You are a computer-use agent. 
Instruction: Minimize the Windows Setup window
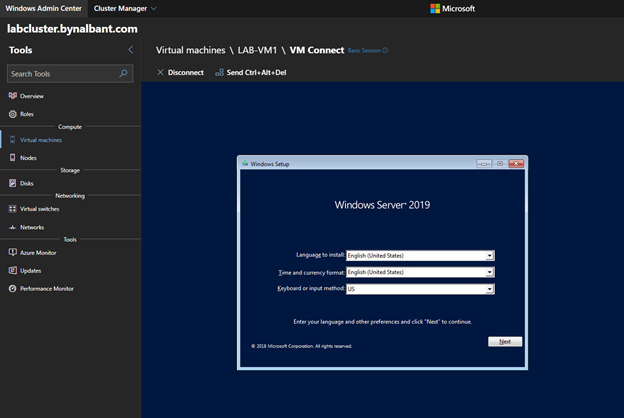484,164
